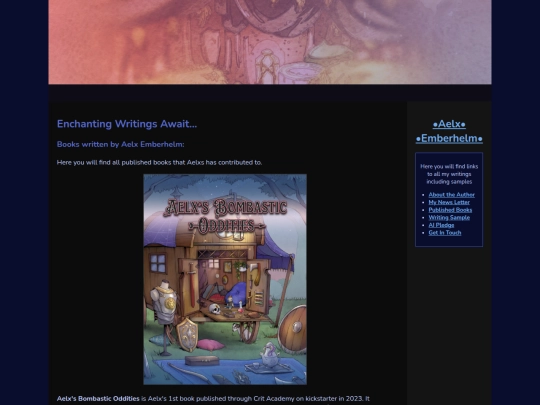Go to the My News Letter link

pyautogui.click(x=449, y=202)
